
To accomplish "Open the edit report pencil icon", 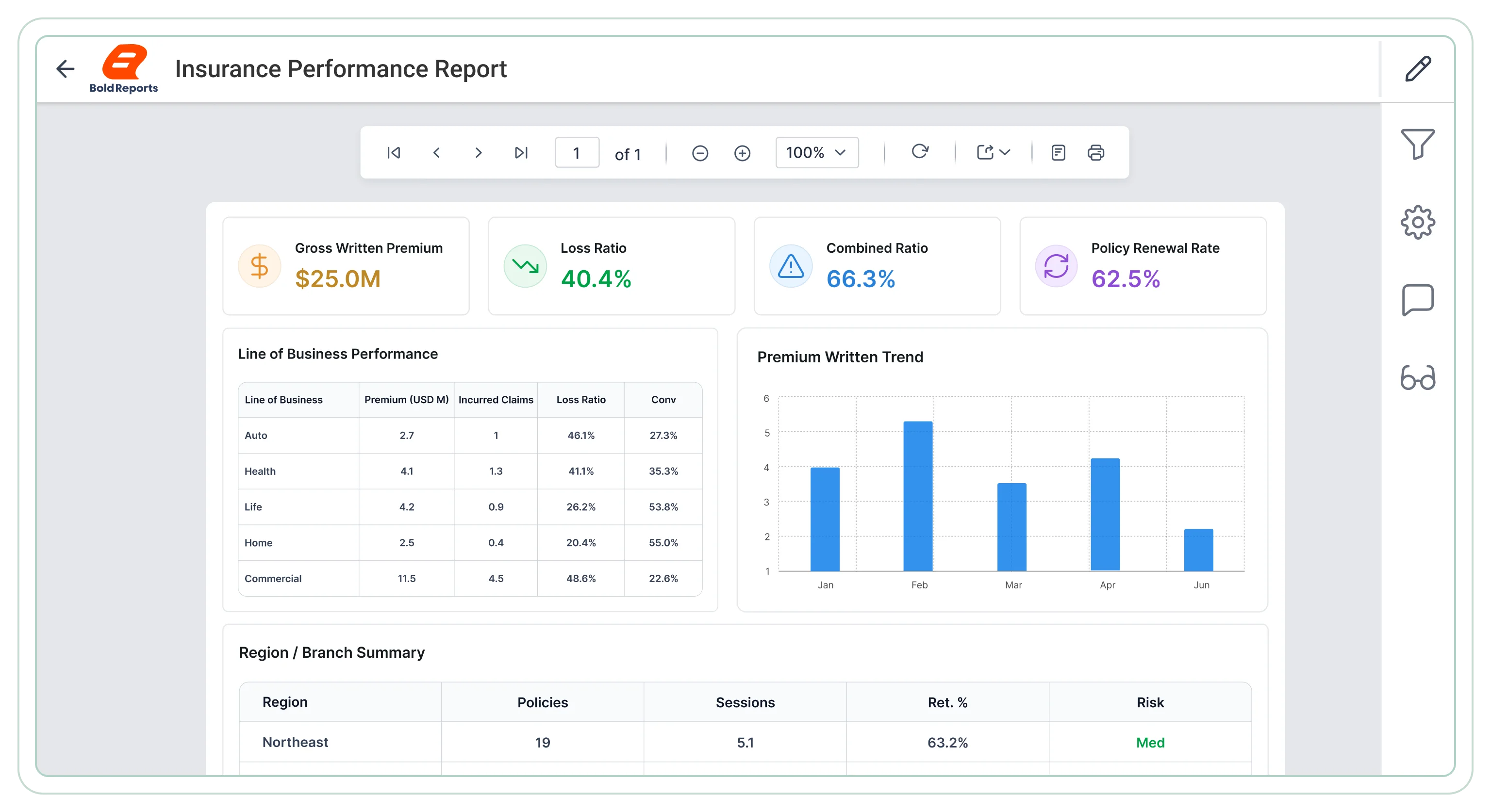I will point(1418,69).
